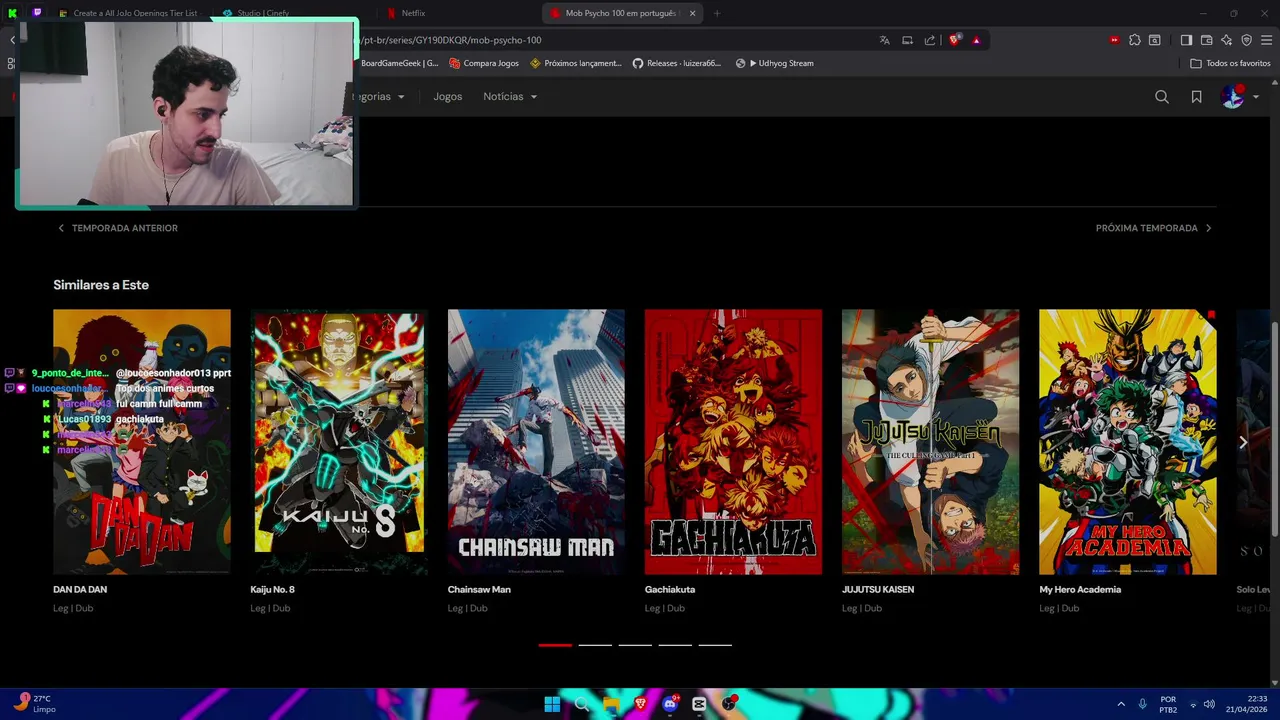Image resolution: width=1280 pixels, height=720 pixels.
Task: Click the Gachiakuta title text
Action: (x=670, y=590)
